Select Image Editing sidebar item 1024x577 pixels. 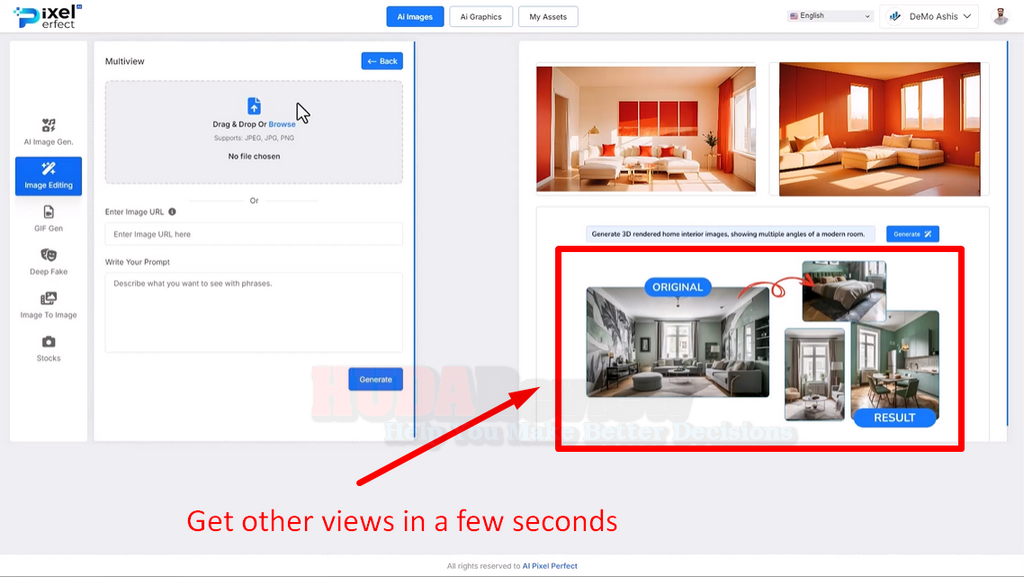click(48, 176)
